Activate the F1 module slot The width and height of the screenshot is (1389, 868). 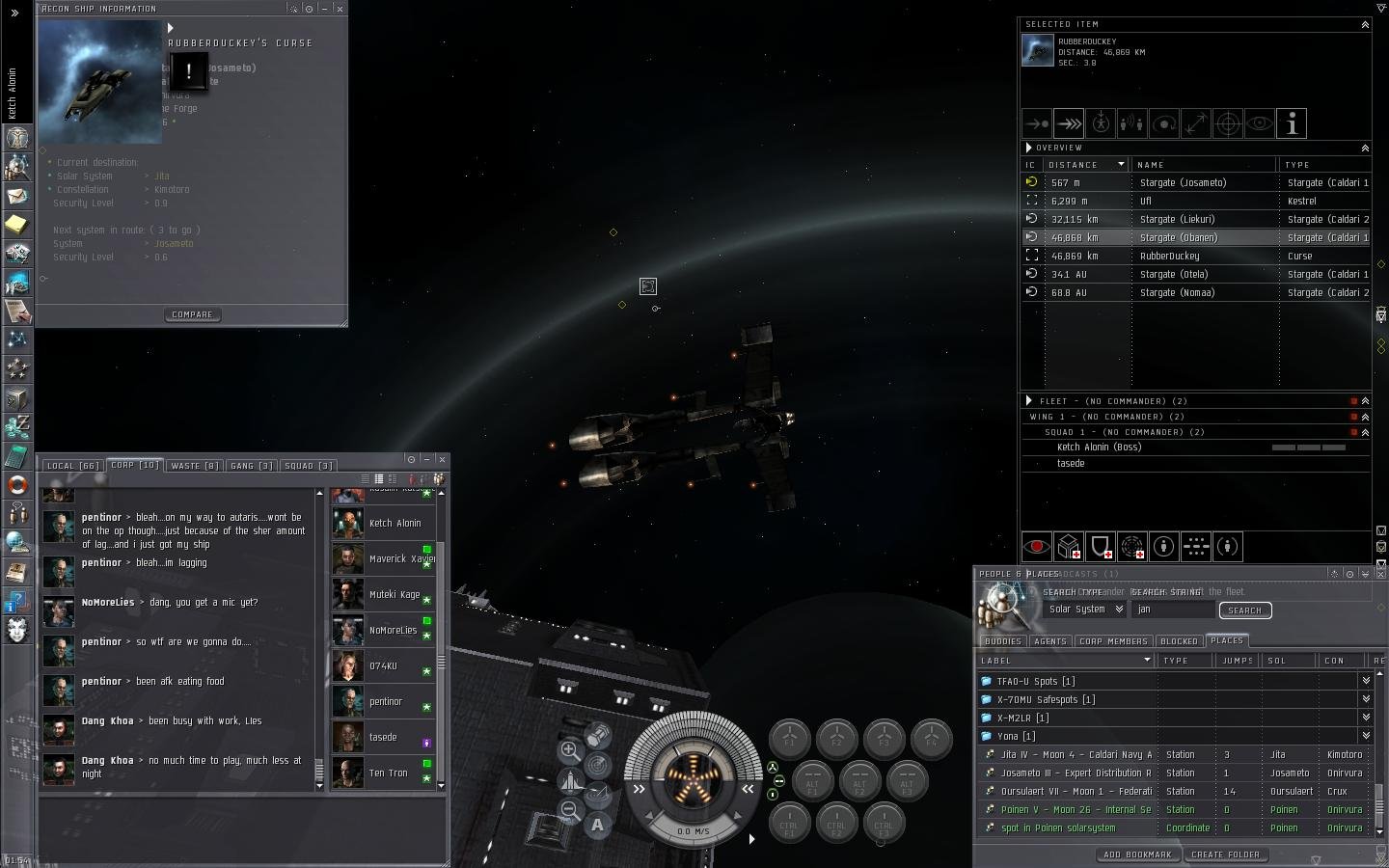pos(789,739)
